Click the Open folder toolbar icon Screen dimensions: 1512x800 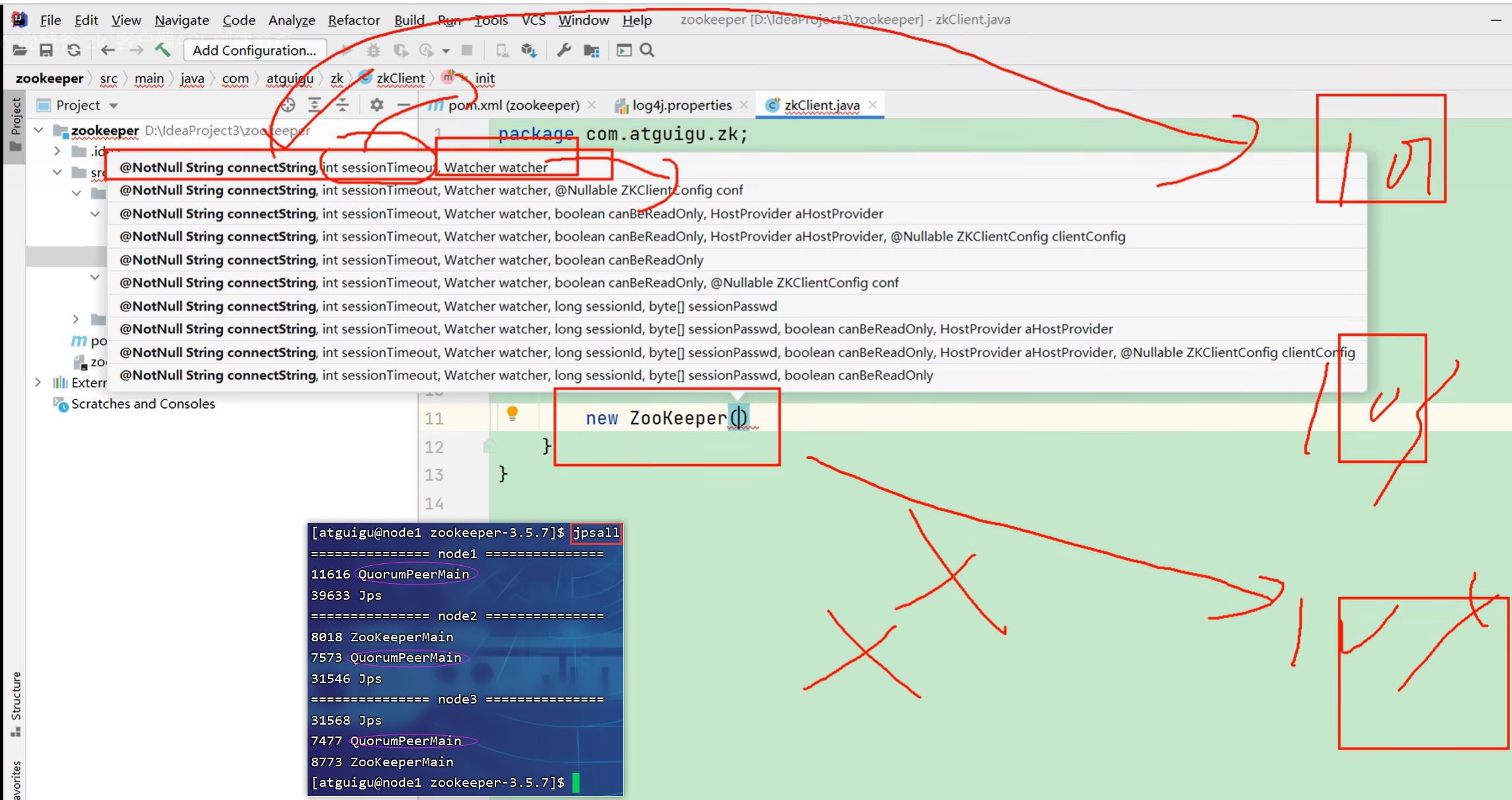(x=19, y=50)
